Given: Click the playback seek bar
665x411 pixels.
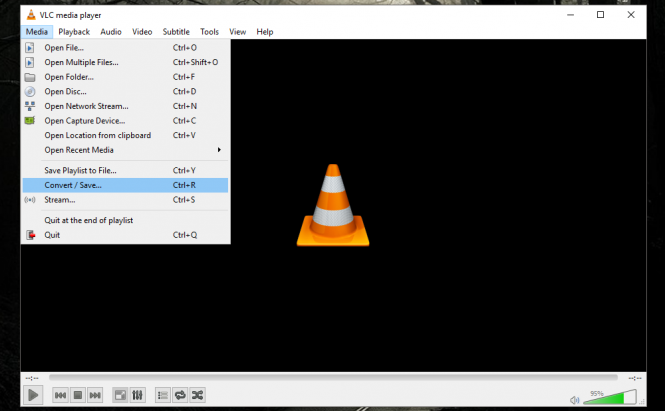Looking at the screenshot, I should 330,377.
